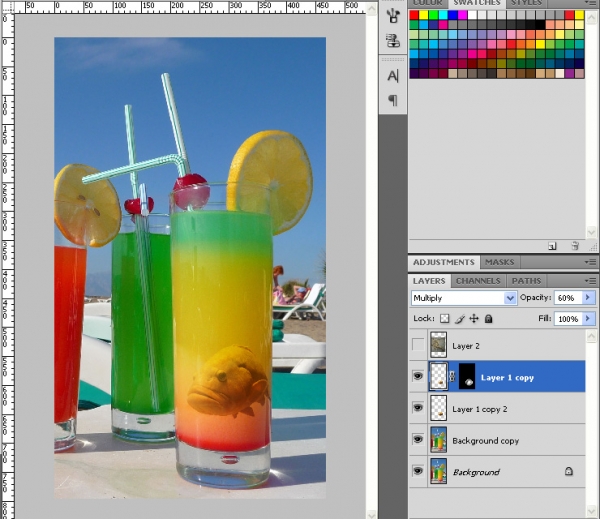Click the Opacity 60% field
Image resolution: width=600 pixels, height=519 pixels.
tap(568, 298)
